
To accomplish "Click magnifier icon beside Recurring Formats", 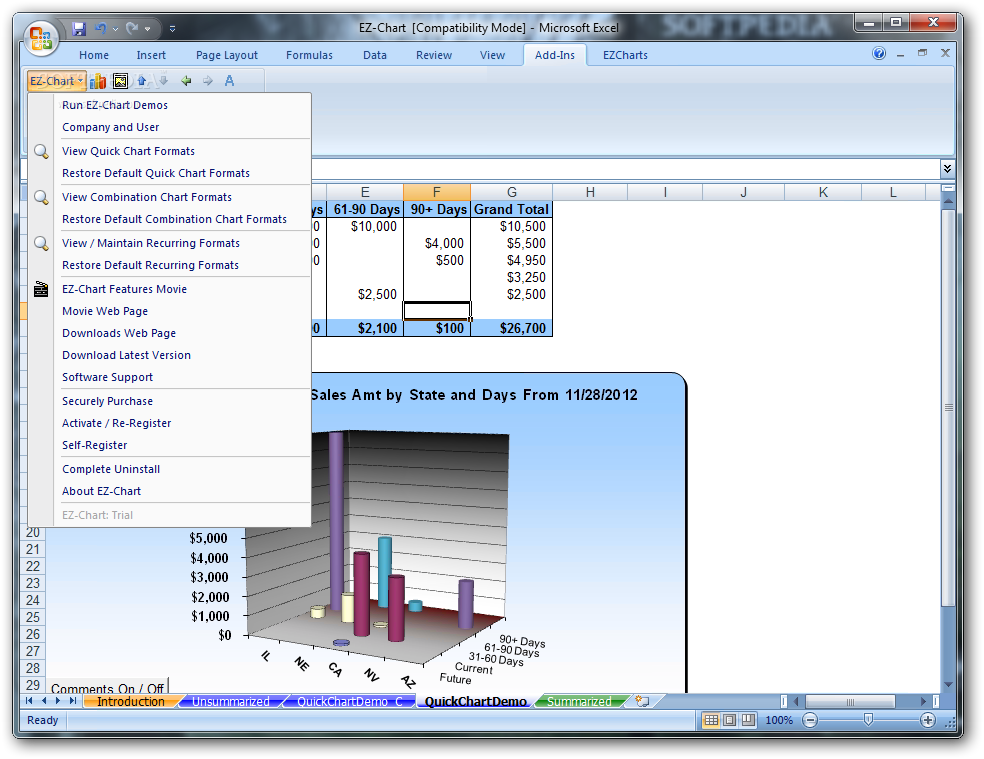I will point(41,243).
